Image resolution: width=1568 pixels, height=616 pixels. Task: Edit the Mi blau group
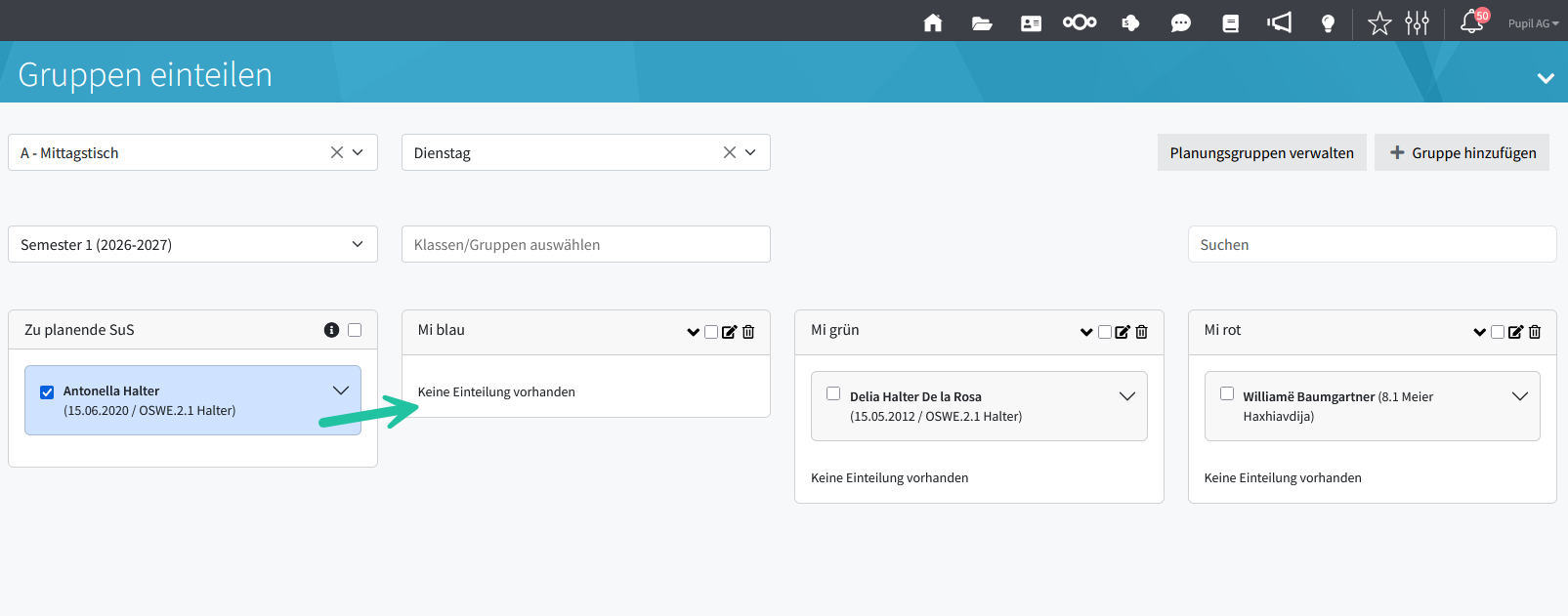729,332
